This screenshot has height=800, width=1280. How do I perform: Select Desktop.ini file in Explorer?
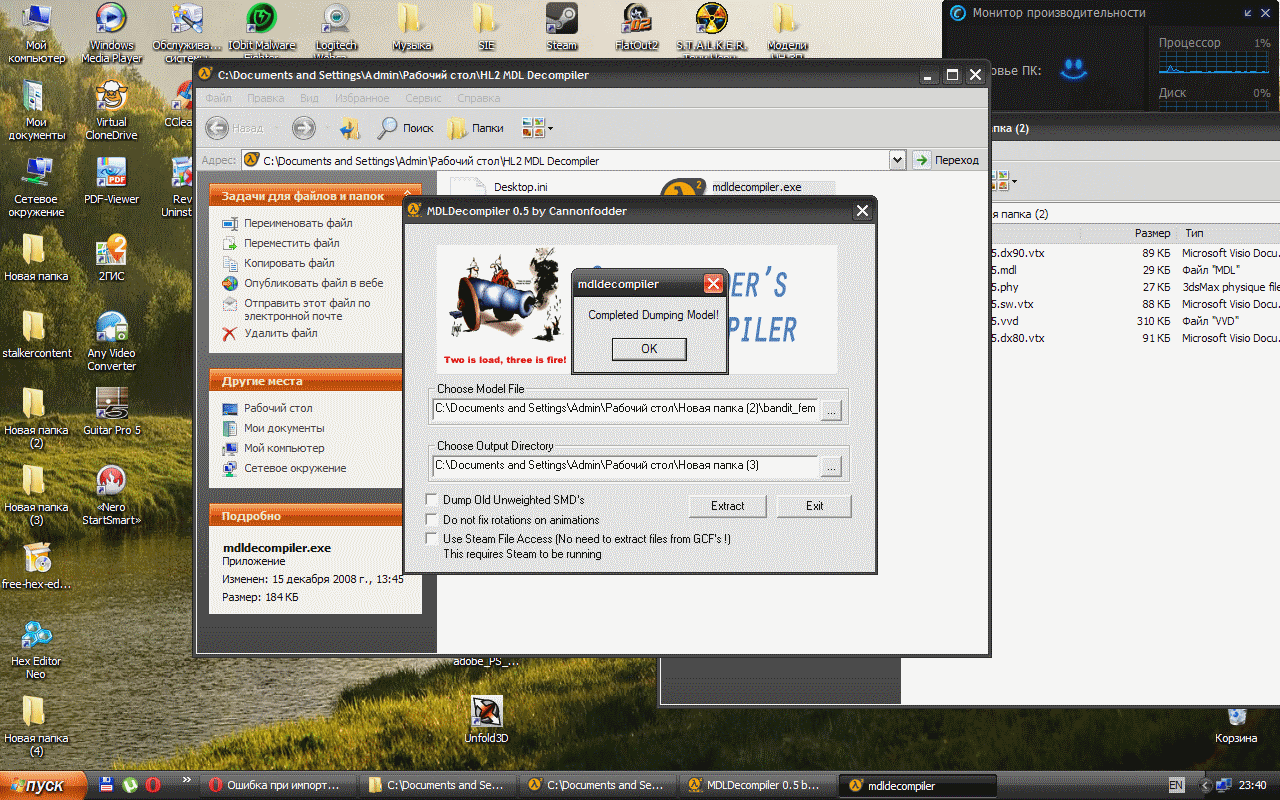coord(500,187)
